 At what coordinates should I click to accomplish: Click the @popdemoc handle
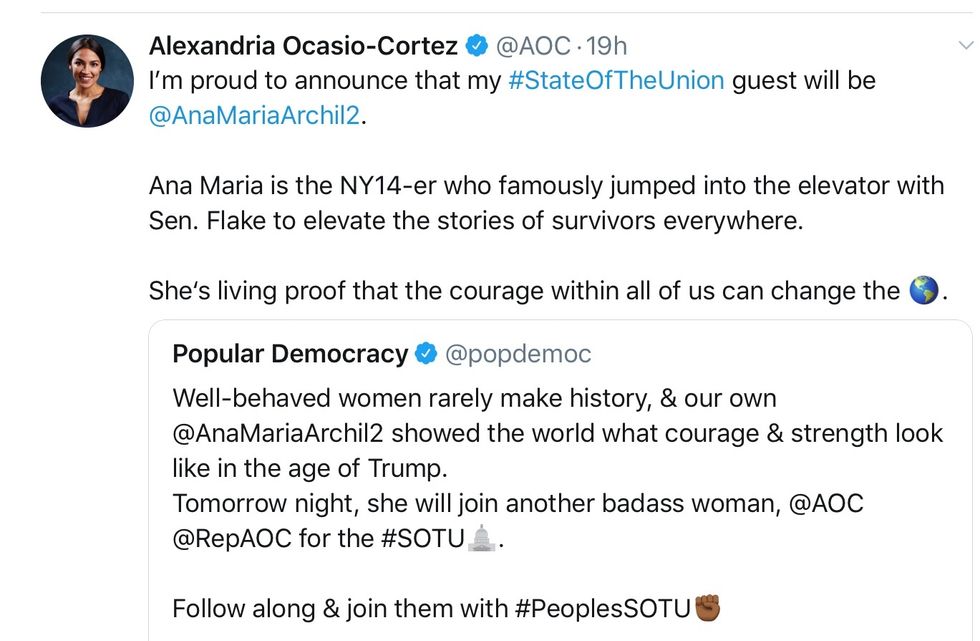point(518,353)
